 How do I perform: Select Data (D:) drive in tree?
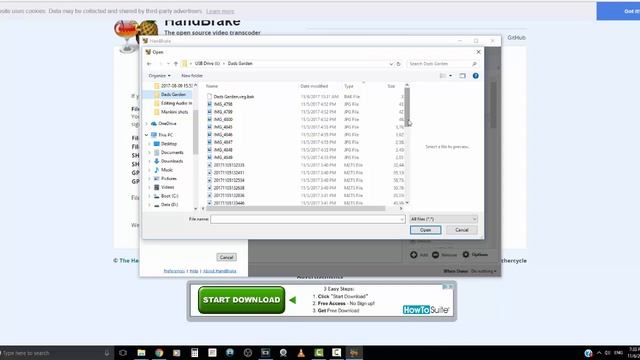click(x=169, y=205)
